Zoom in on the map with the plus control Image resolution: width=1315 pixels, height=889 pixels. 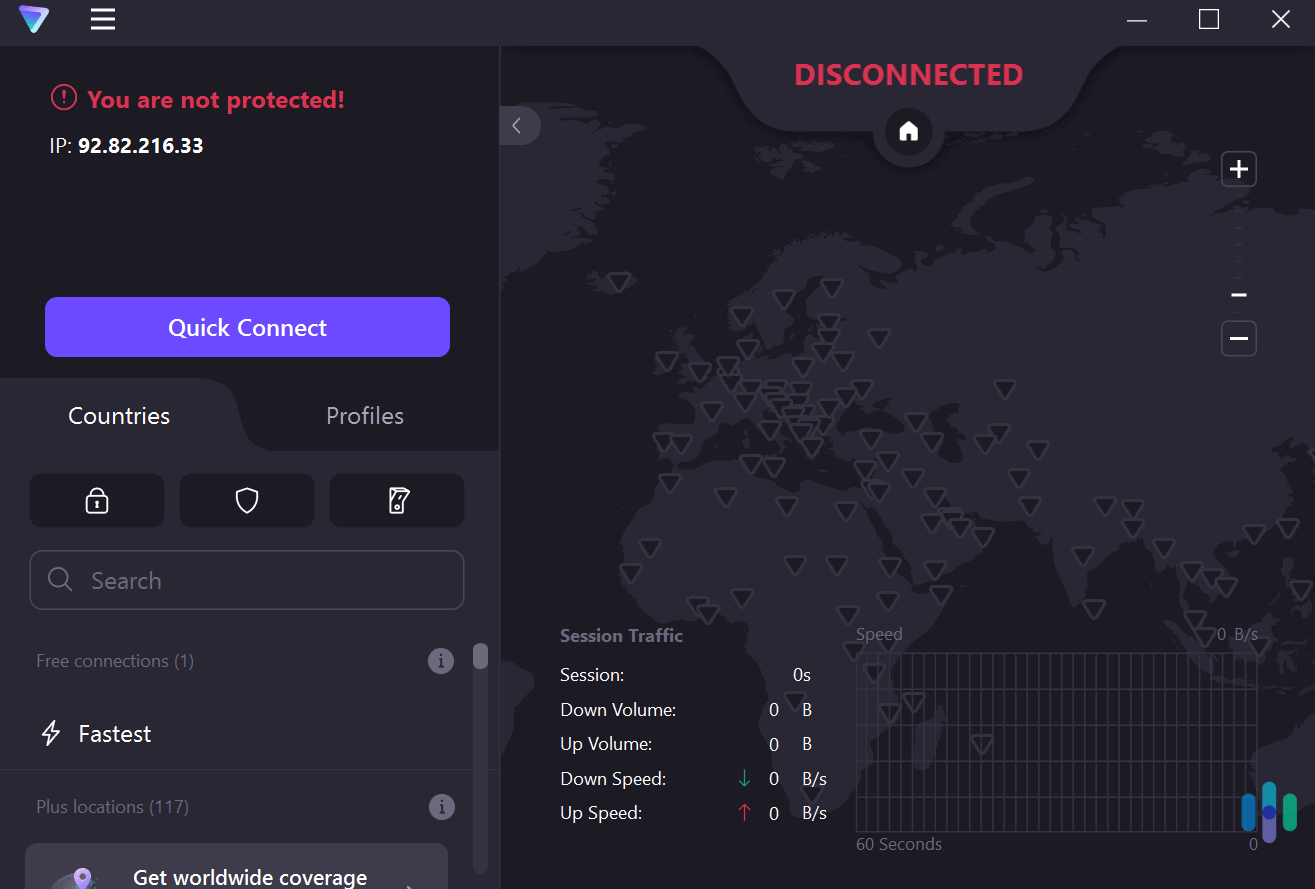pos(1238,168)
